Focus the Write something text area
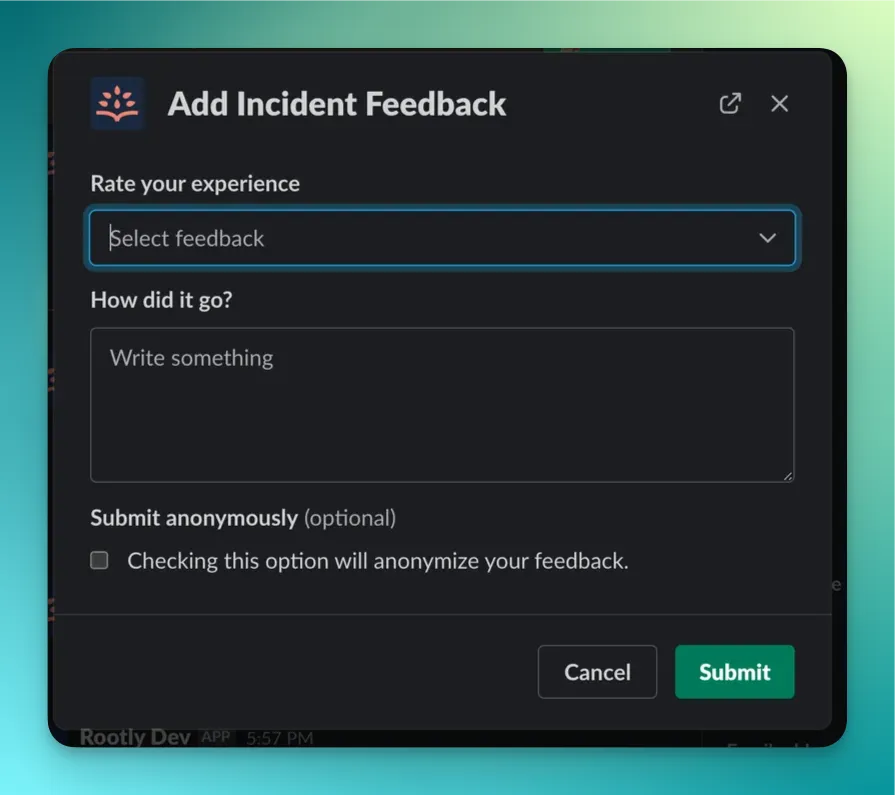The width and height of the screenshot is (895, 795). tap(442, 405)
